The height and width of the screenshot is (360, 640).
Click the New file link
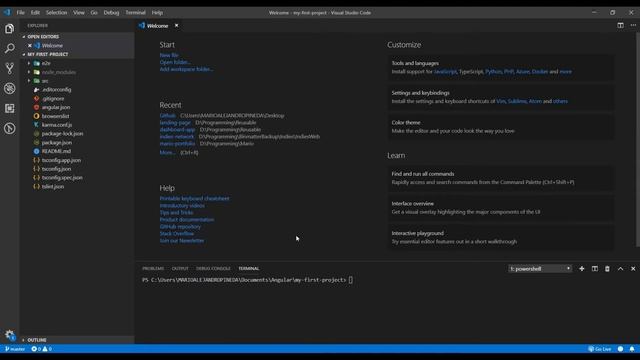[x=169, y=55]
